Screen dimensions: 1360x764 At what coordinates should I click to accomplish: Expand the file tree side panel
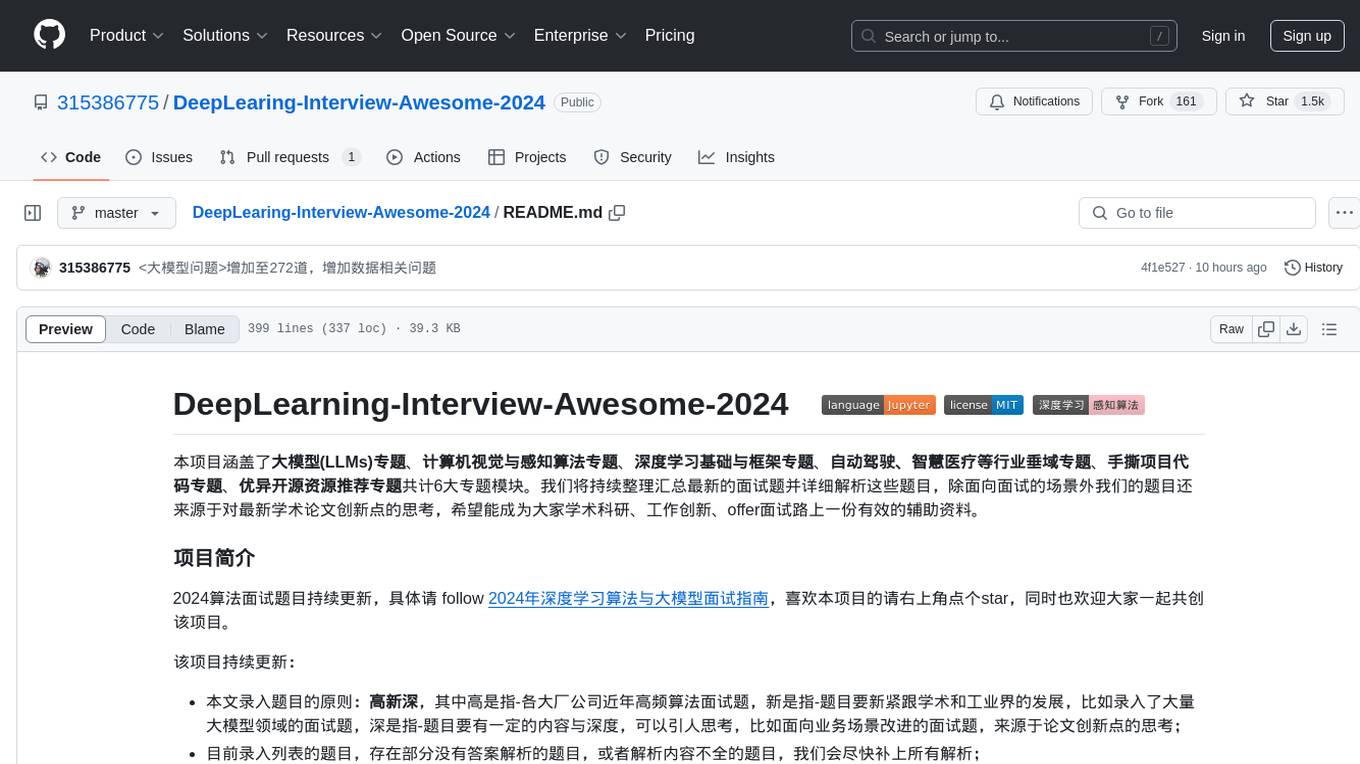pyautogui.click(x=33, y=213)
